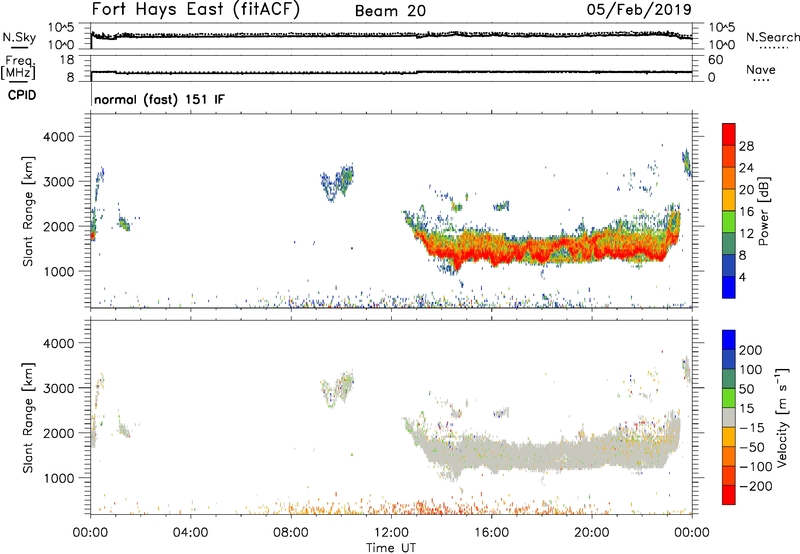Click "Slant Range [km]" label of power panel

tap(28, 212)
